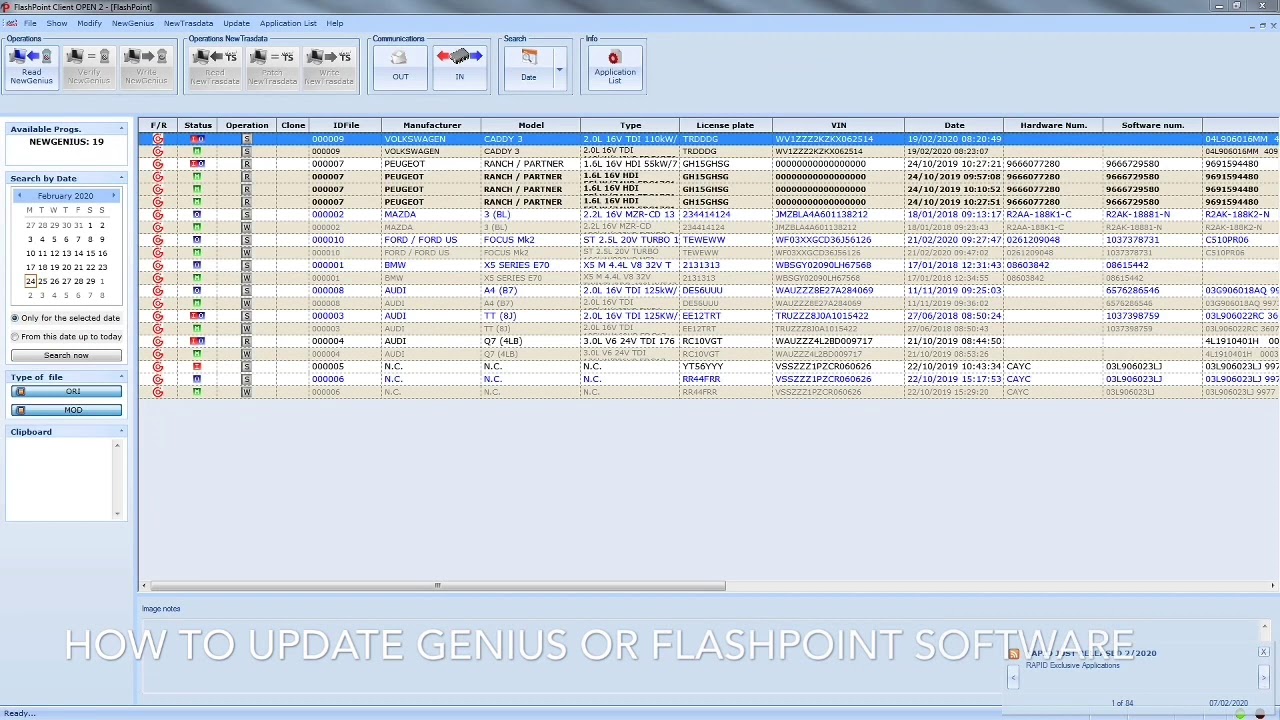Click the Write NewTrasdata icon
This screenshot has height=720, width=1280.
(329, 67)
